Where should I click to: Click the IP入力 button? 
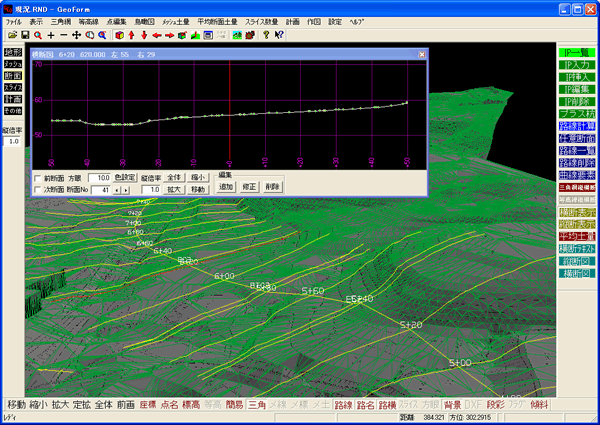[577, 65]
